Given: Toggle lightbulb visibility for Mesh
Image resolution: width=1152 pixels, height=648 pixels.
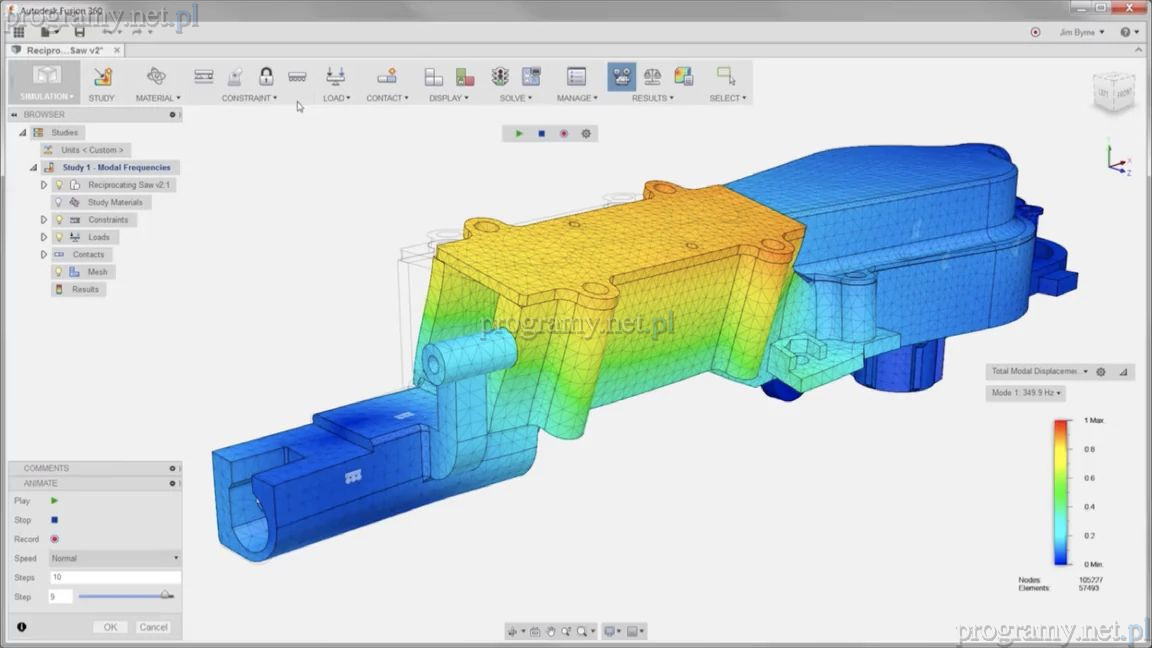Looking at the screenshot, I should [x=59, y=272].
